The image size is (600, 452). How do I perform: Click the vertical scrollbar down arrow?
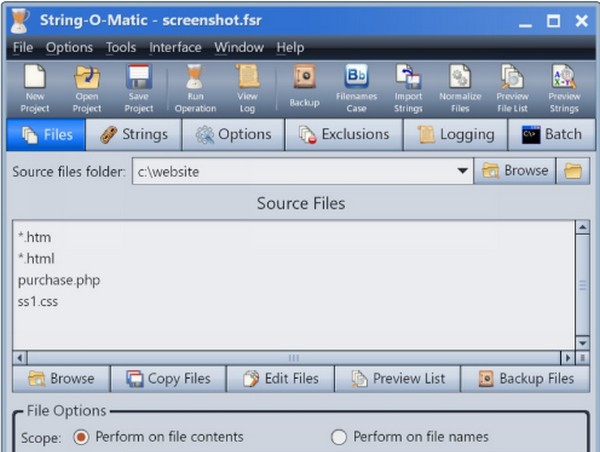click(x=582, y=343)
